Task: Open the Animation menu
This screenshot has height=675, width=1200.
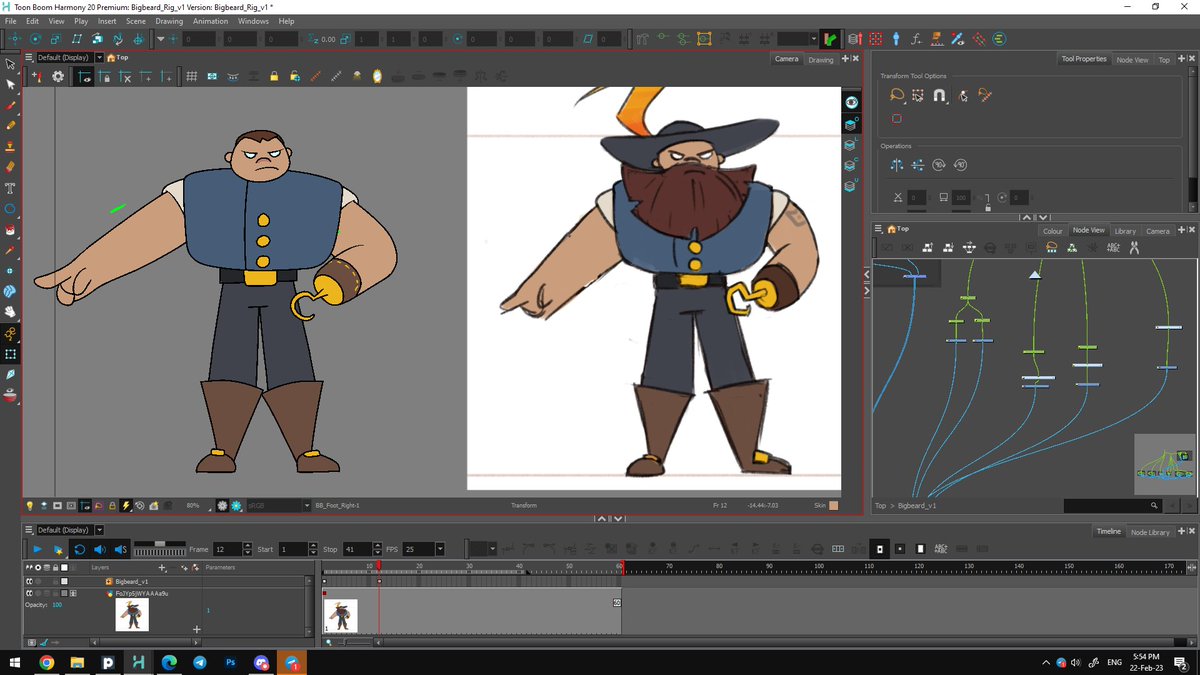Action: point(210,21)
